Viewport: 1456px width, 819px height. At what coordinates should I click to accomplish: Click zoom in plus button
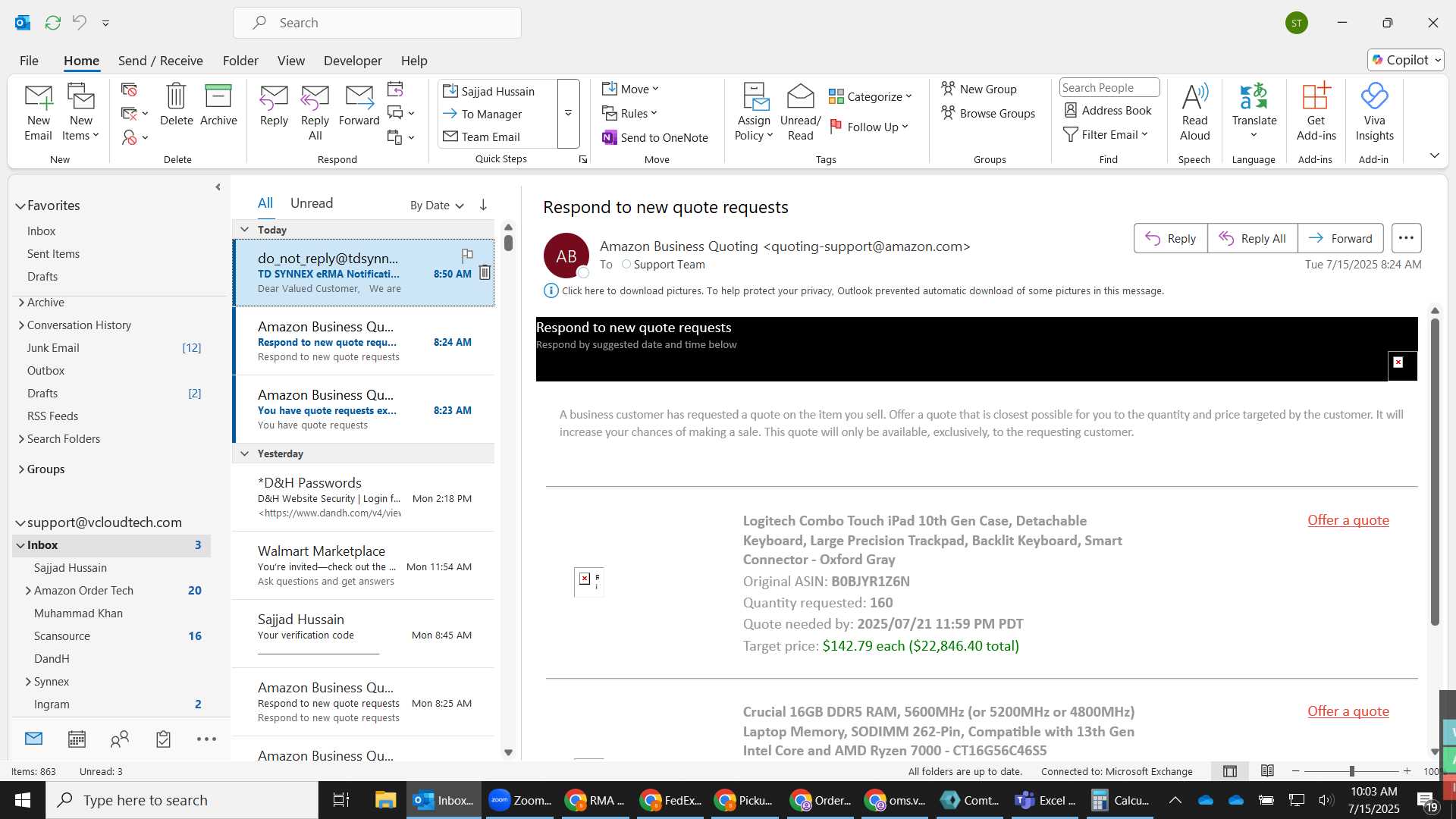(x=1407, y=771)
